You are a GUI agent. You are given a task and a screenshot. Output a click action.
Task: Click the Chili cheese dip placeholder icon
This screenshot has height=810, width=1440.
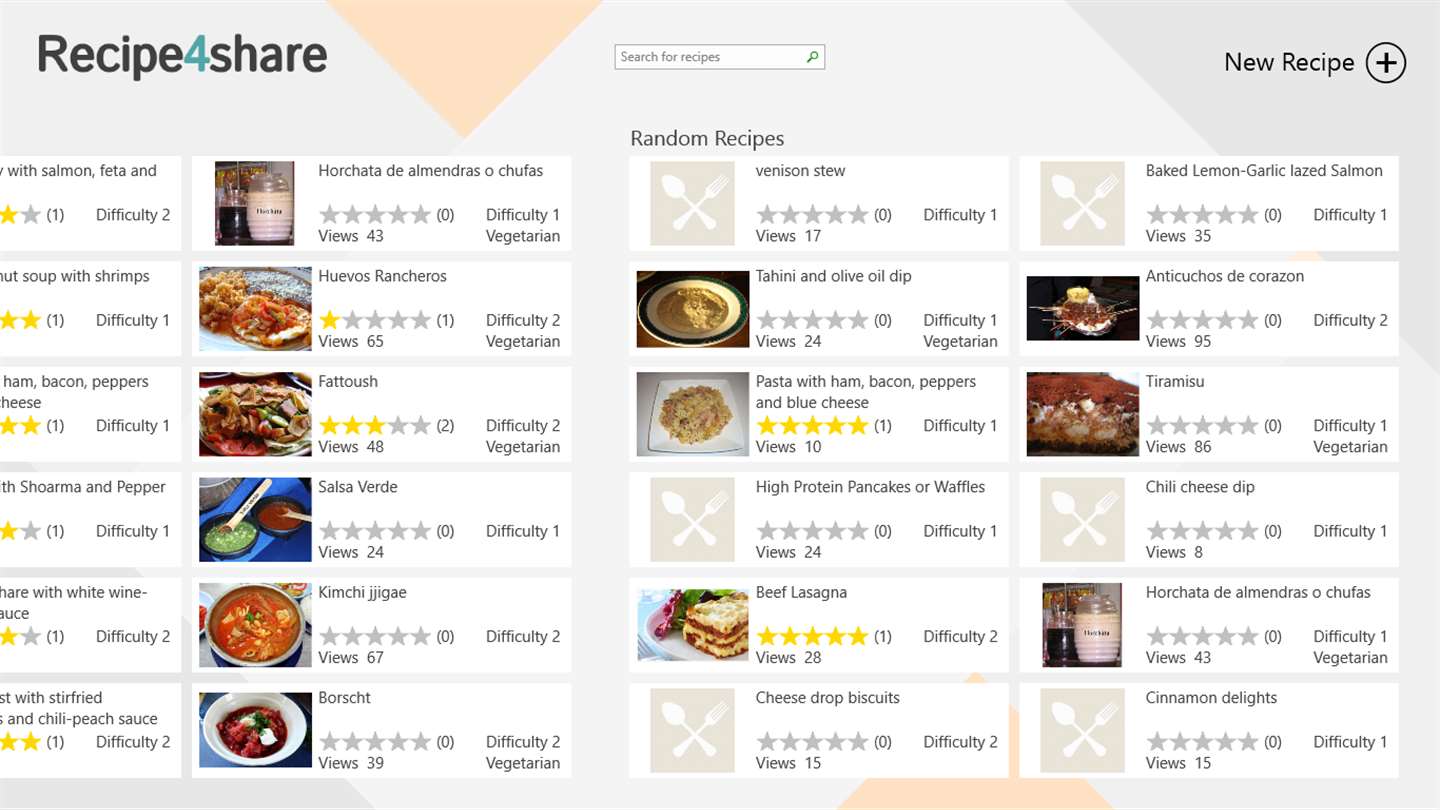(x=1082, y=520)
